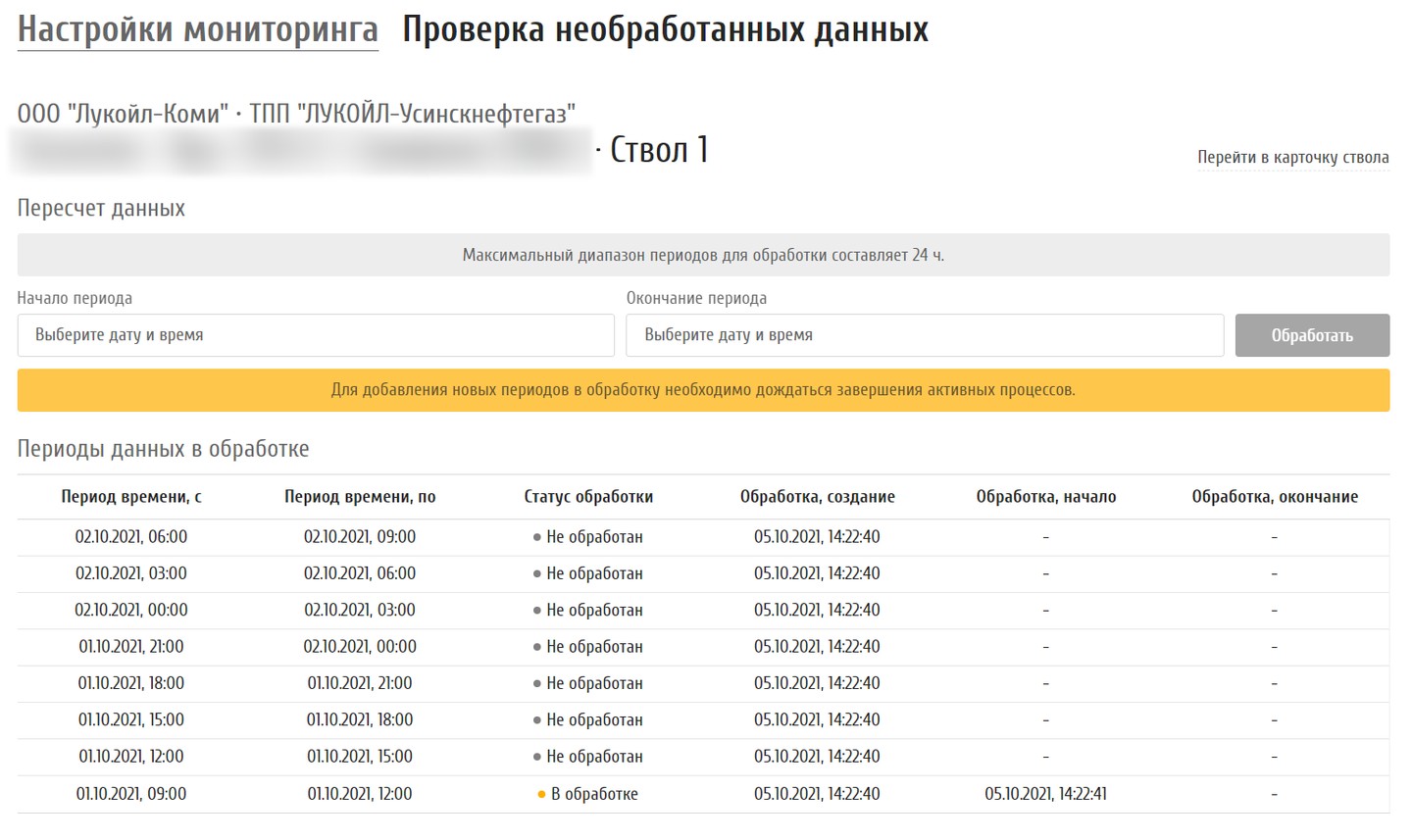Click the ООО "Лукойл-Коми" organization line
The height and width of the screenshot is (840, 1412).
[296, 114]
